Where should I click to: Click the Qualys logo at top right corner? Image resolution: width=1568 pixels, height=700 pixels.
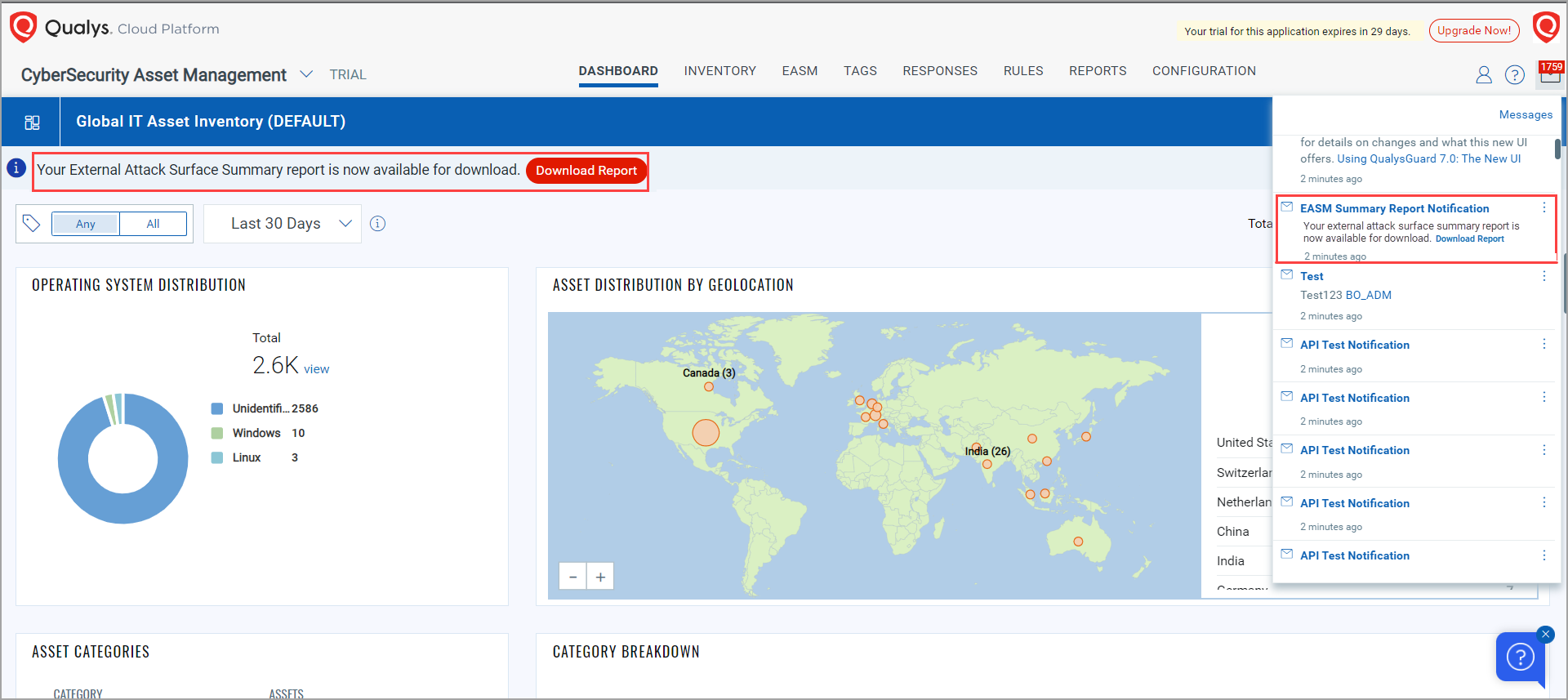(1546, 27)
